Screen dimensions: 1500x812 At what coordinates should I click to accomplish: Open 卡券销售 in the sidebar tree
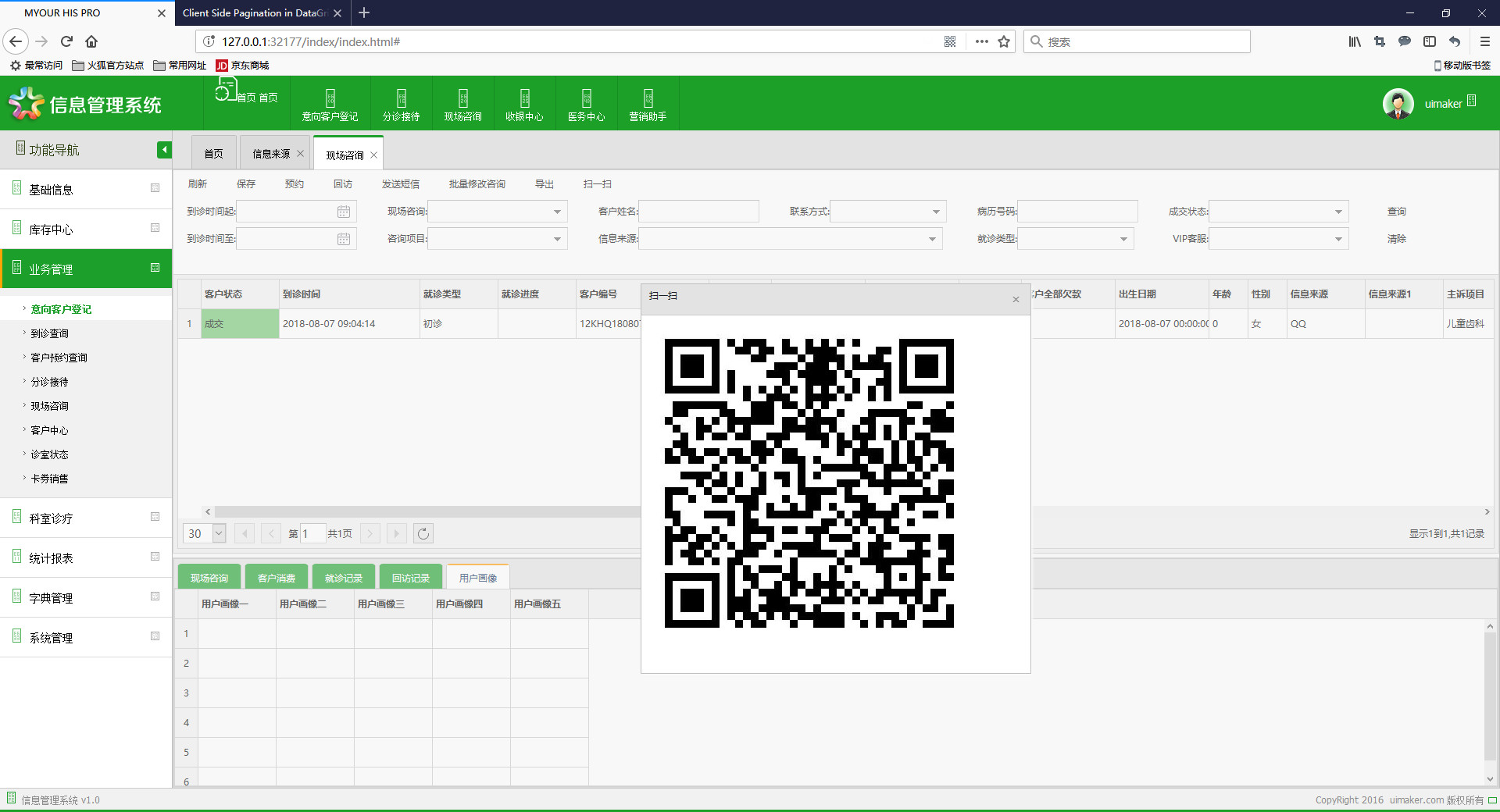coord(50,479)
